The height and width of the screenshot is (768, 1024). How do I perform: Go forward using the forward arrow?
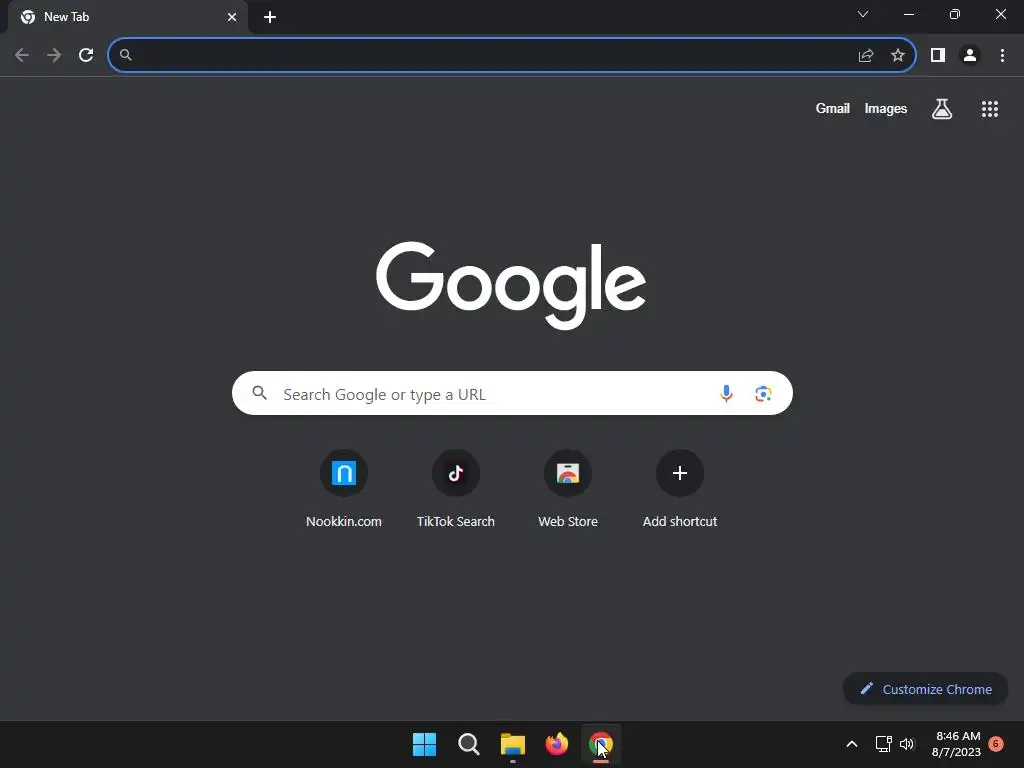[x=54, y=55]
